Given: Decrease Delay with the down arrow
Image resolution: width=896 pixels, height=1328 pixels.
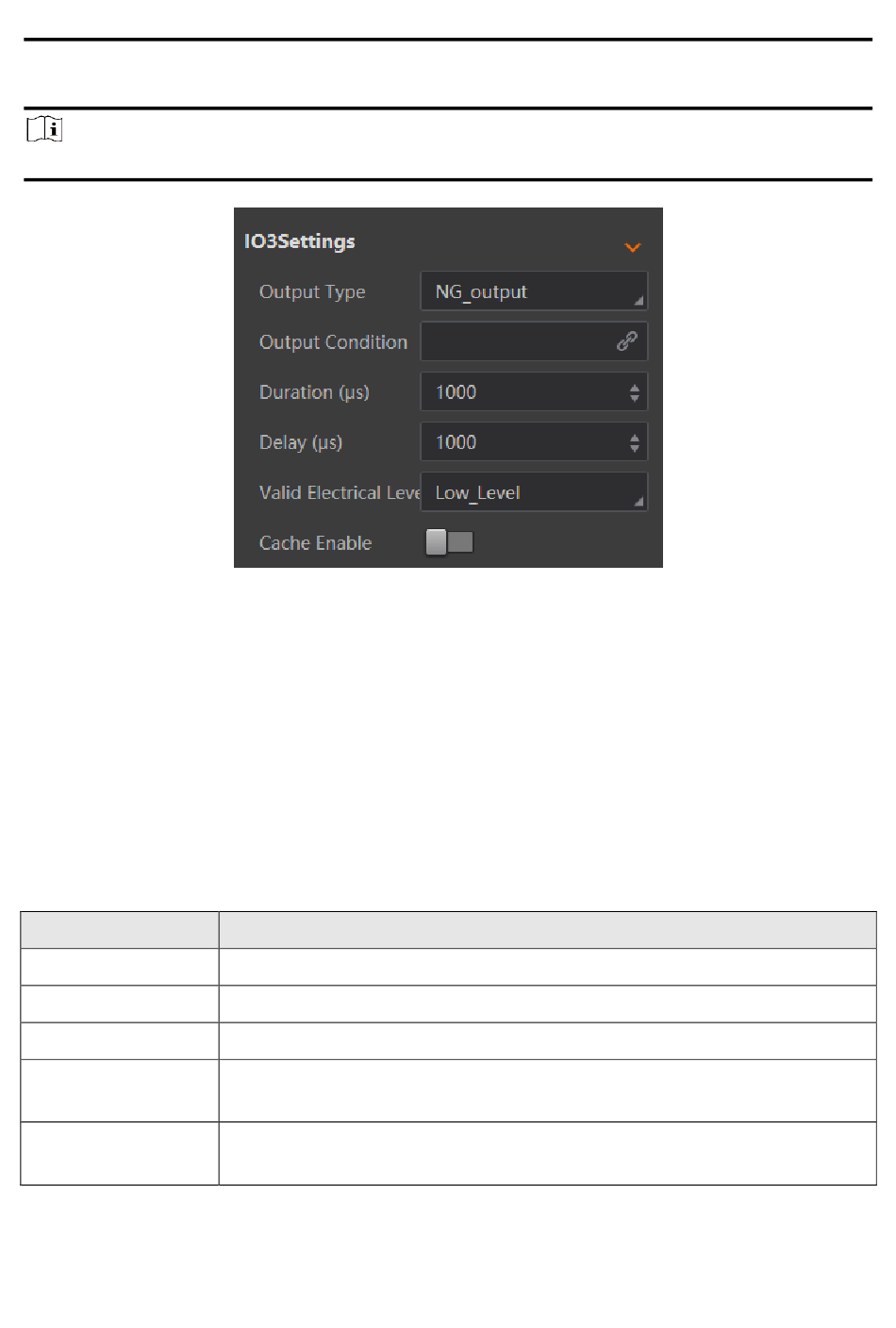Looking at the screenshot, I should point(635,448).
